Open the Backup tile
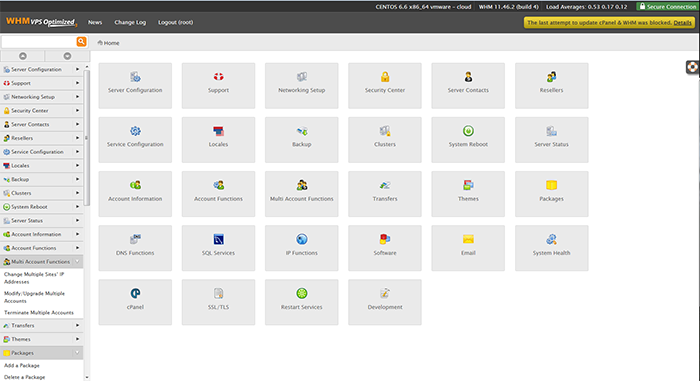The height and width of the screenshot is (381, 700). coord(301,140)
